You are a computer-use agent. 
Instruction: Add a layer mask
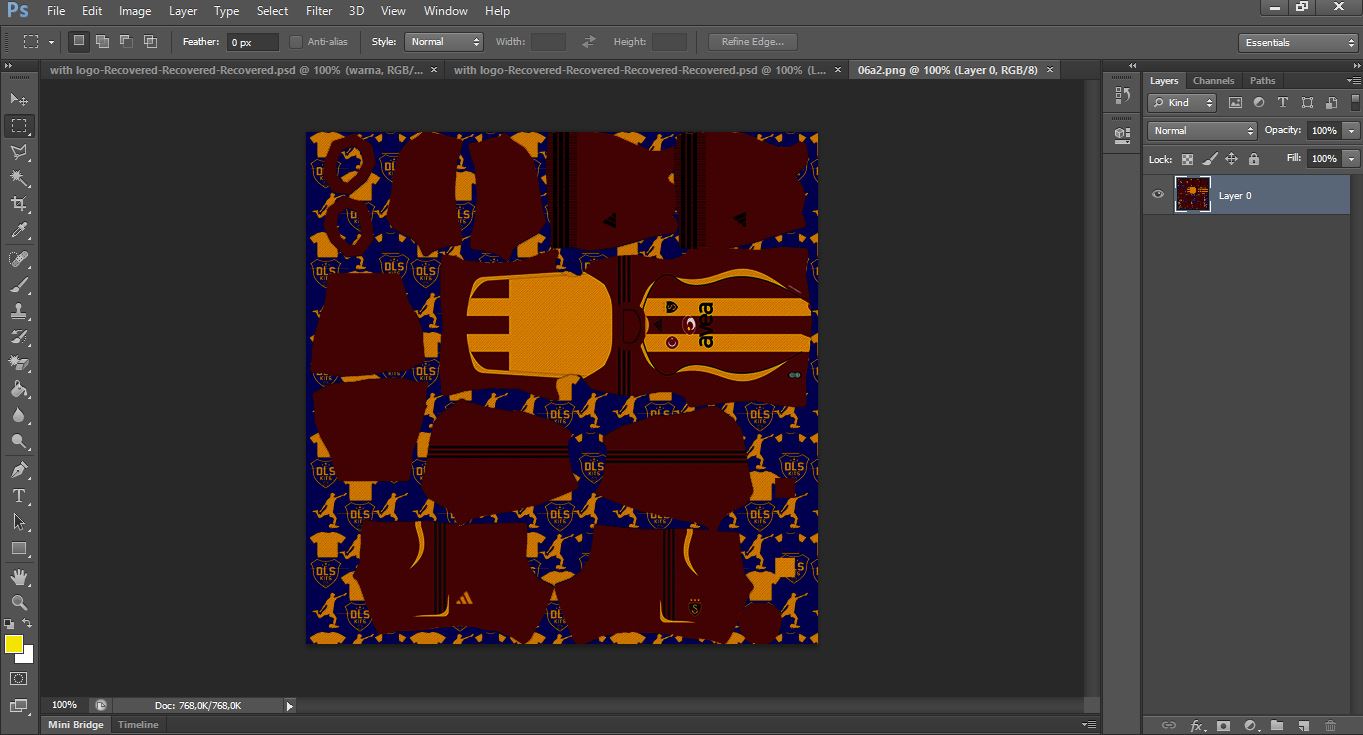tap(1223, 725)
